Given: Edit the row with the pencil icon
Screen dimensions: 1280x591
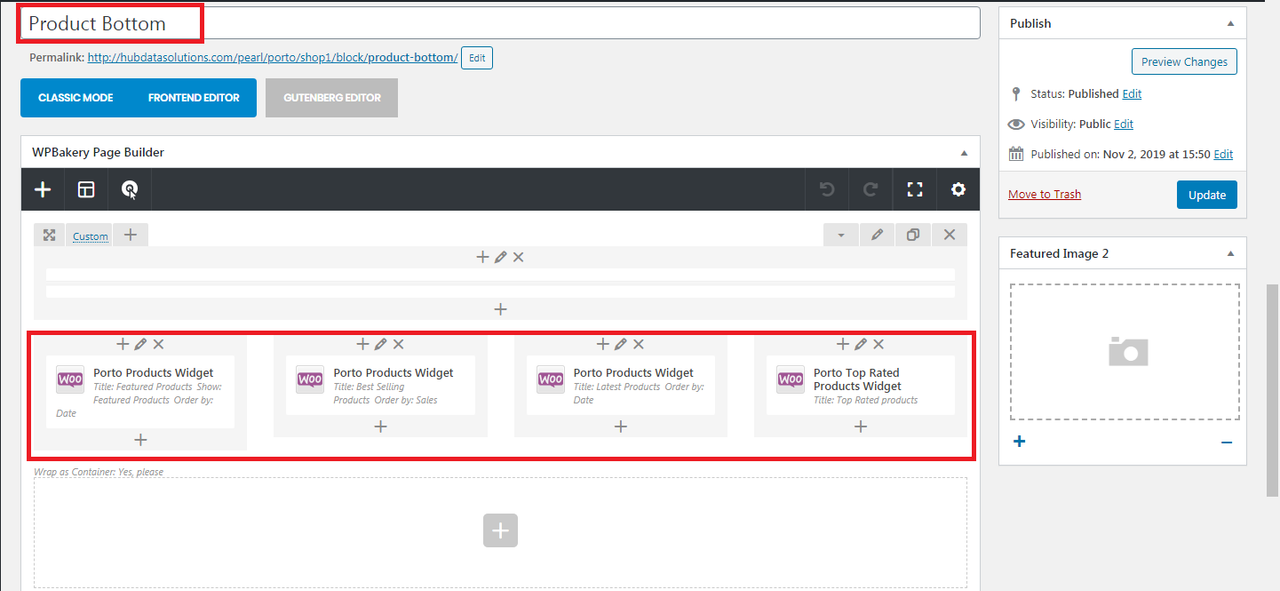Looking at the screenshot, I should (877, 235).
